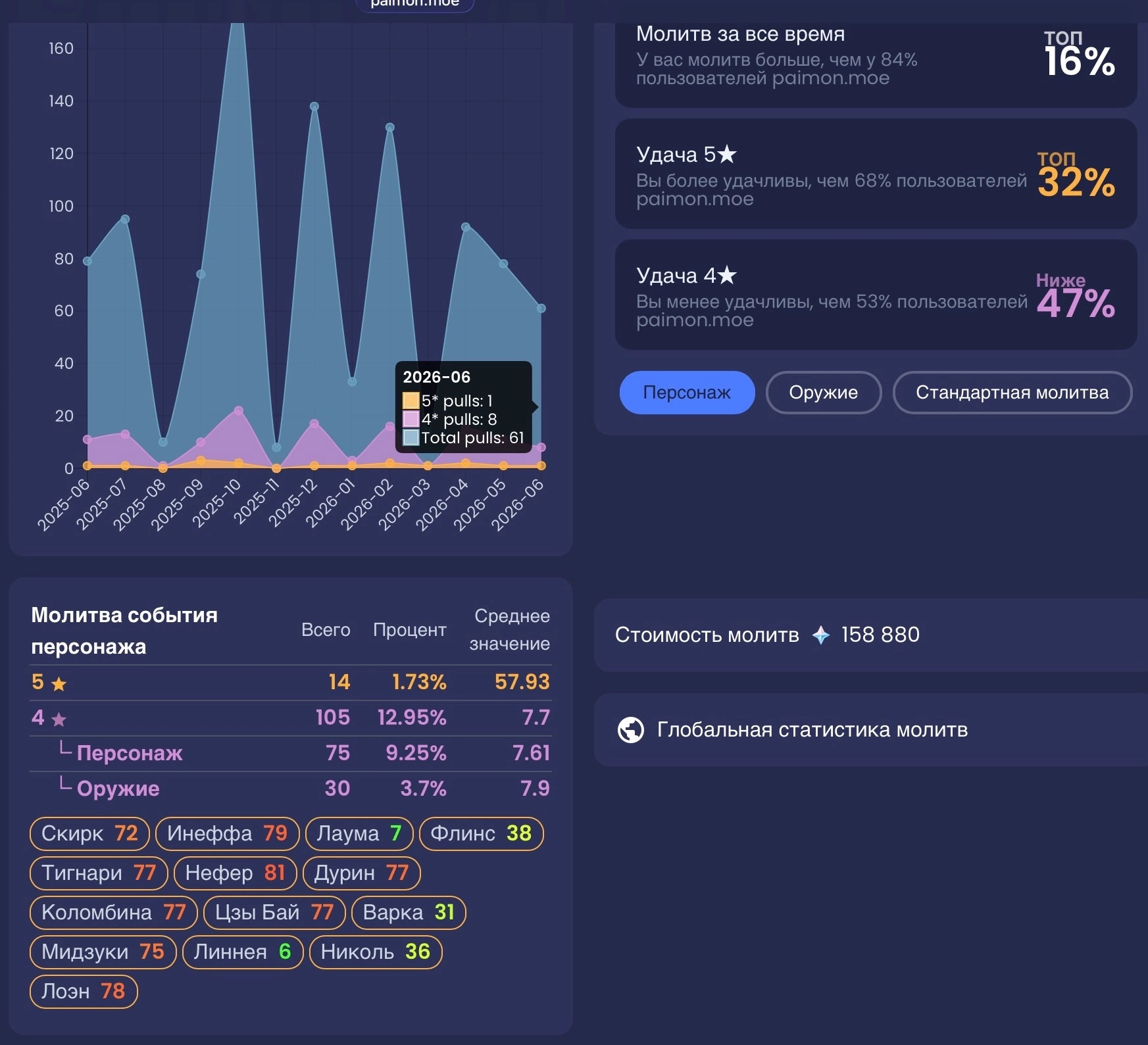Screen dimensions: 1148x1045
Task: Click the Инеффа 79 character pill
Action: pyautogui.click(x=227, y=833)
